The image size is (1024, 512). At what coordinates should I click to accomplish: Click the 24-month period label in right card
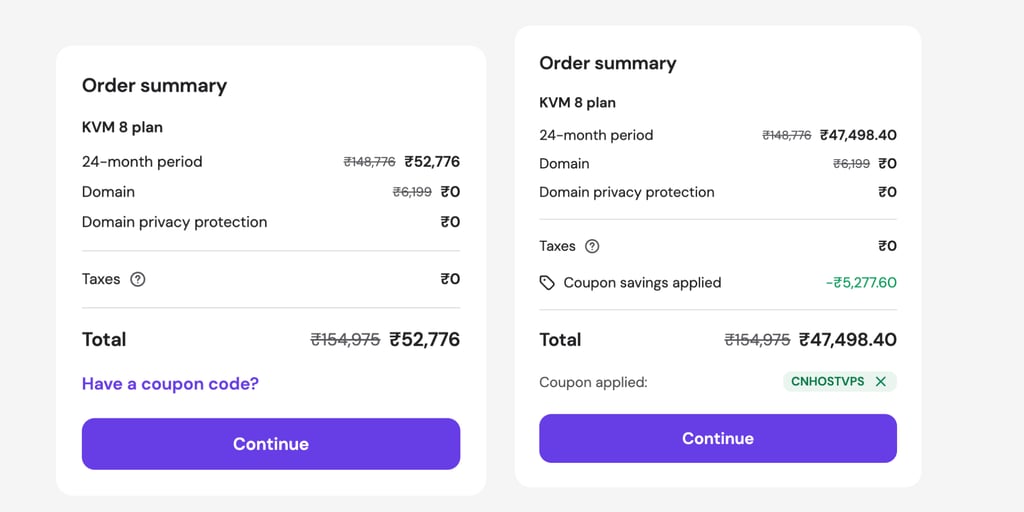click(x=596, y=135)
